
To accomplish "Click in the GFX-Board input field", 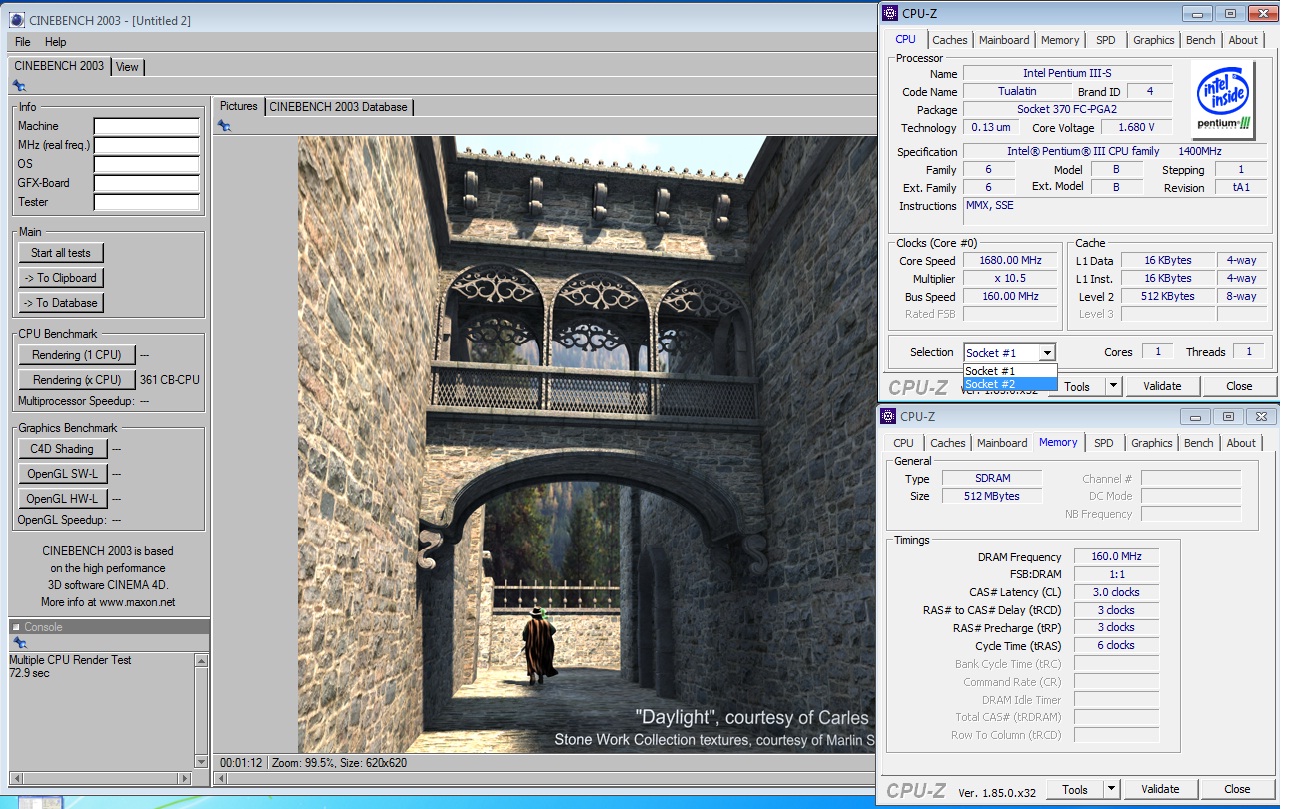I will click(147, 184).
